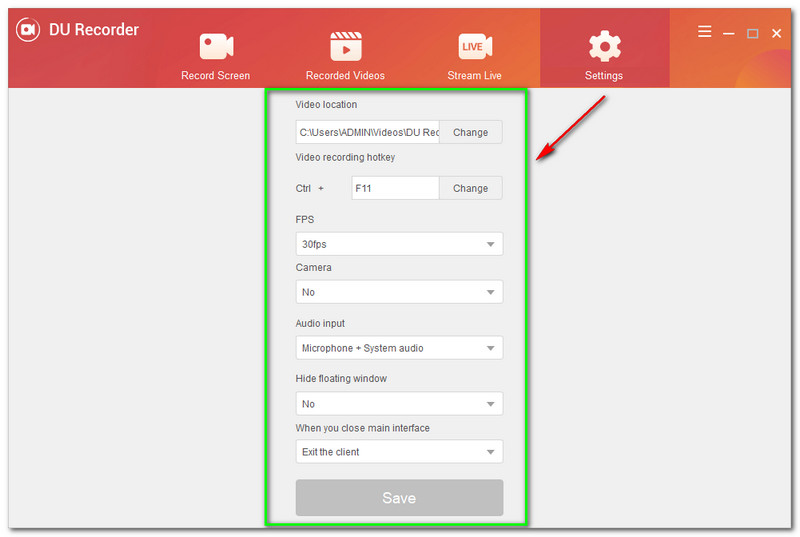Click the video location path field
This screenshot has height=537, width=800.
368,132
